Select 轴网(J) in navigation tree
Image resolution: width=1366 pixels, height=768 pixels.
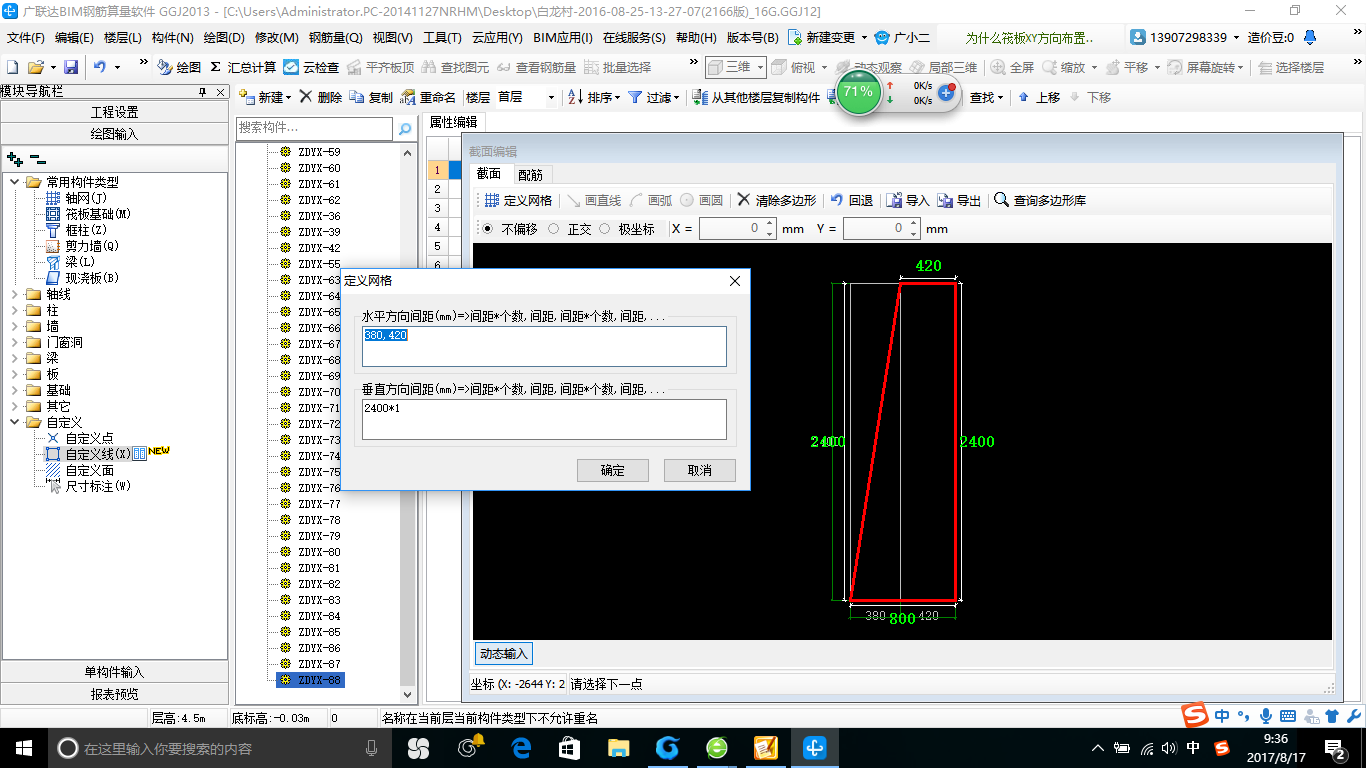point(77,198)
